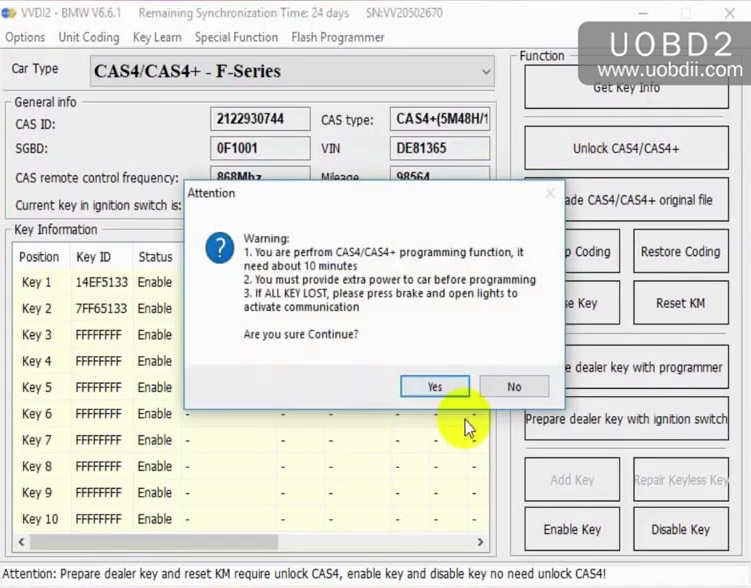751x588 pixels.
Task: Click the VIN field DE81365
Action: point(440,148)
